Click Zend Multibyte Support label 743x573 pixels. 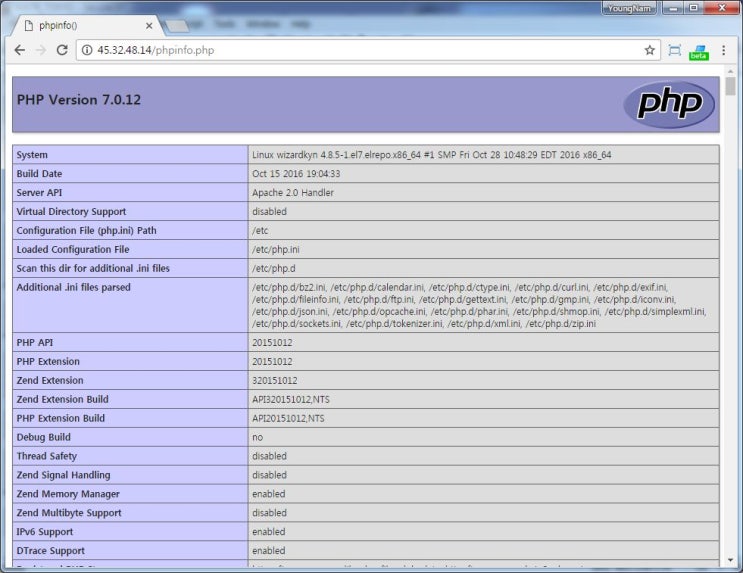click(x=69, y=513)
